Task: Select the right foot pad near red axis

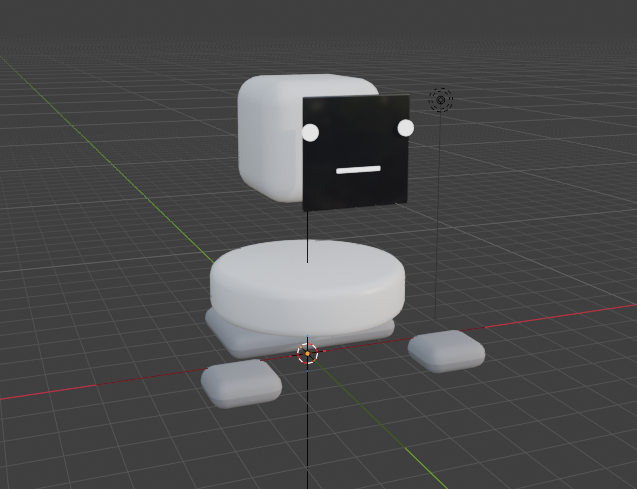Action: pos(446,351)
